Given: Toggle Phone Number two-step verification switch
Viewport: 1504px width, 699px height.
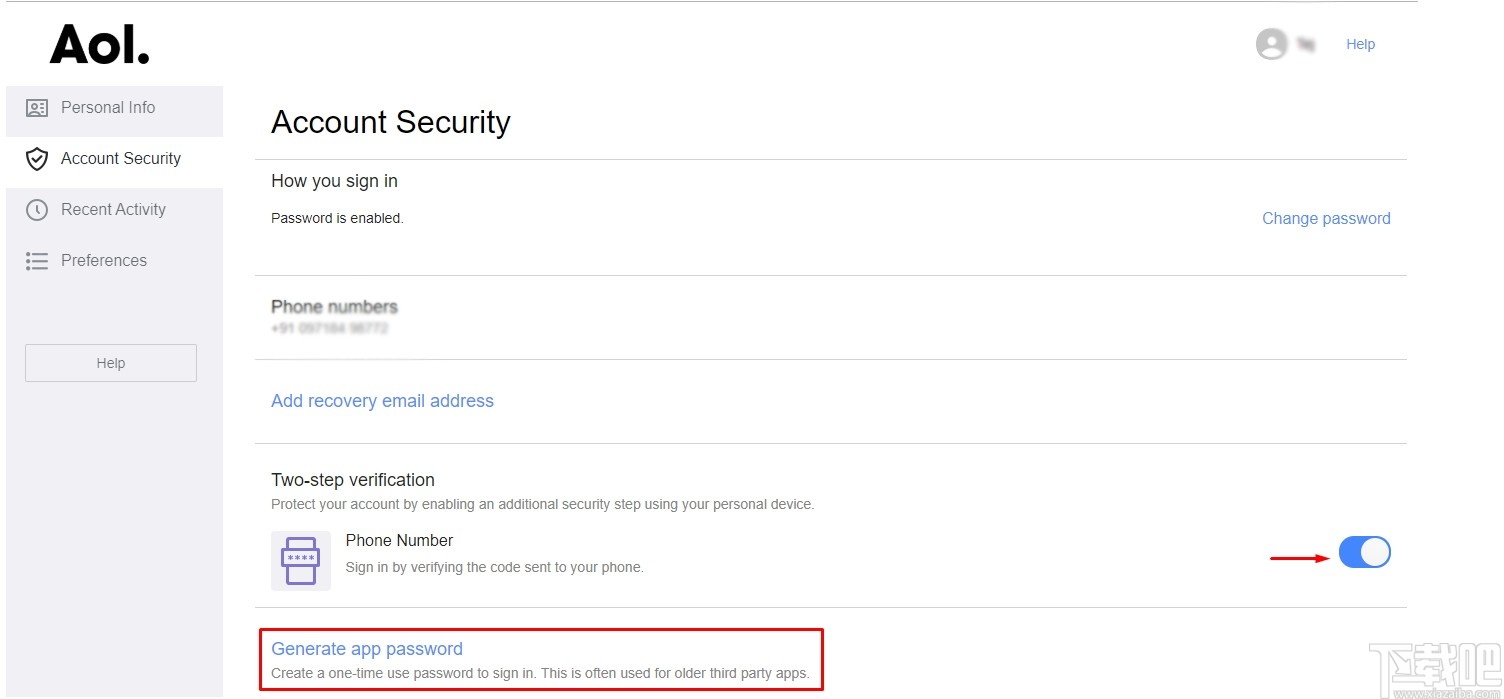Looking at the screenshot, I should [x=1364, y=552].
